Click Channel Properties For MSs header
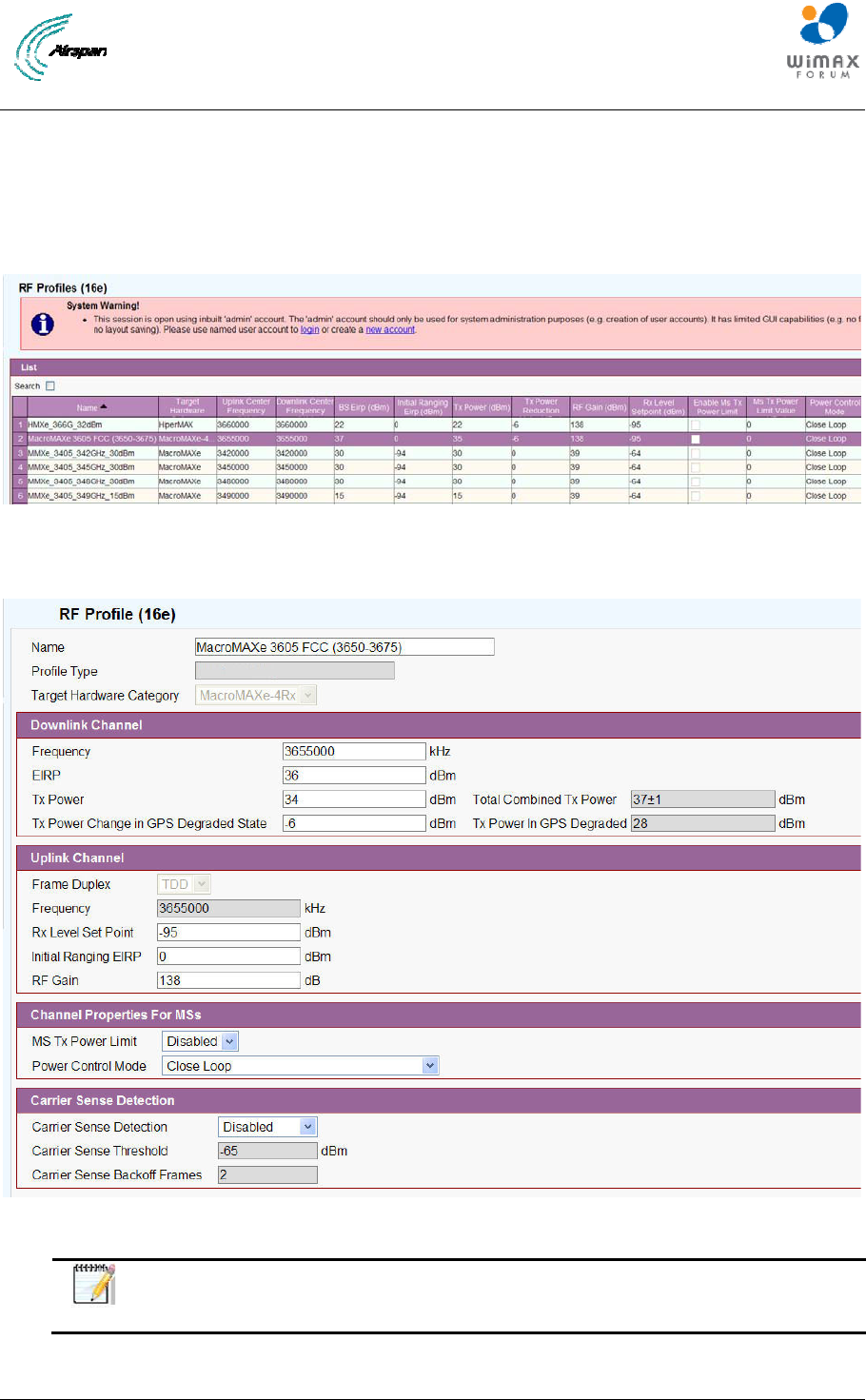Screen dimensions: 866x1400 [x=439, y=1015]
